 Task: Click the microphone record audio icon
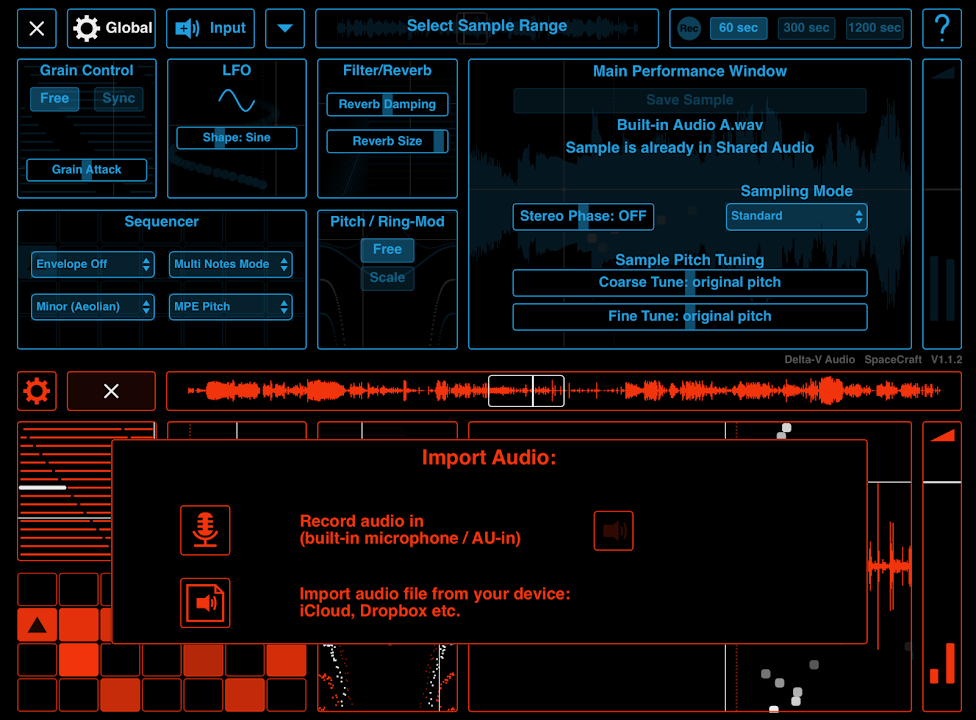[x=205, y=530]
